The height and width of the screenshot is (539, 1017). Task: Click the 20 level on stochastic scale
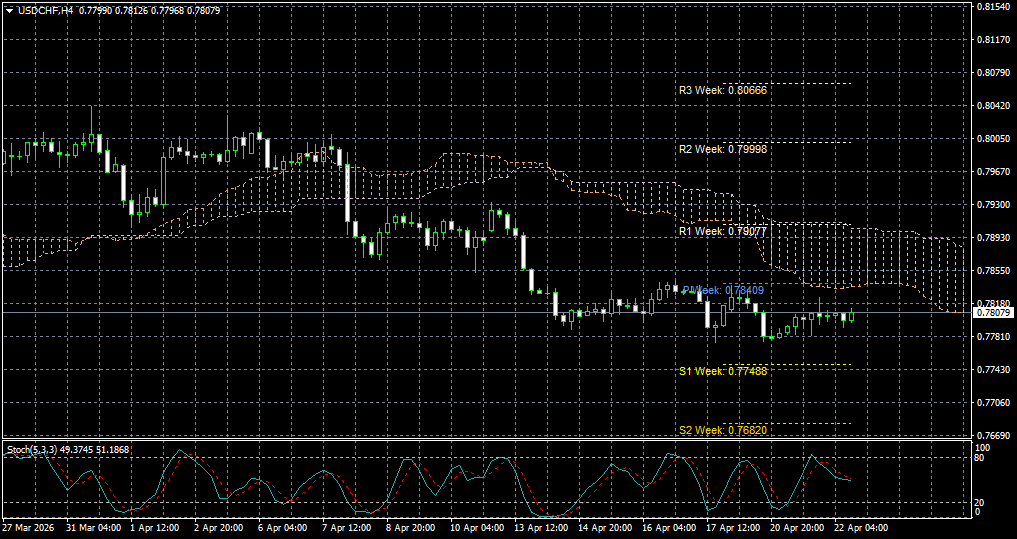click(x=980, y=503)
